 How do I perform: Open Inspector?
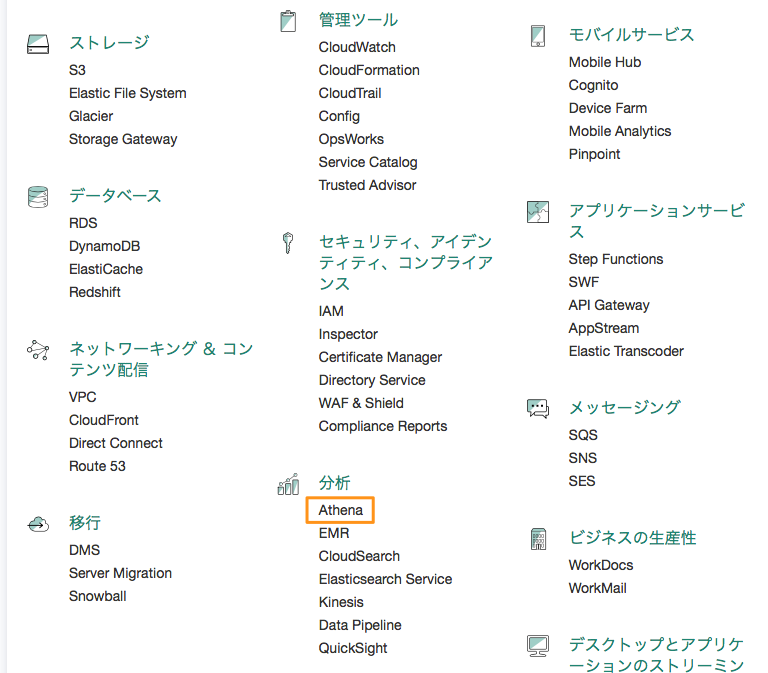click(x=348, y=334)
